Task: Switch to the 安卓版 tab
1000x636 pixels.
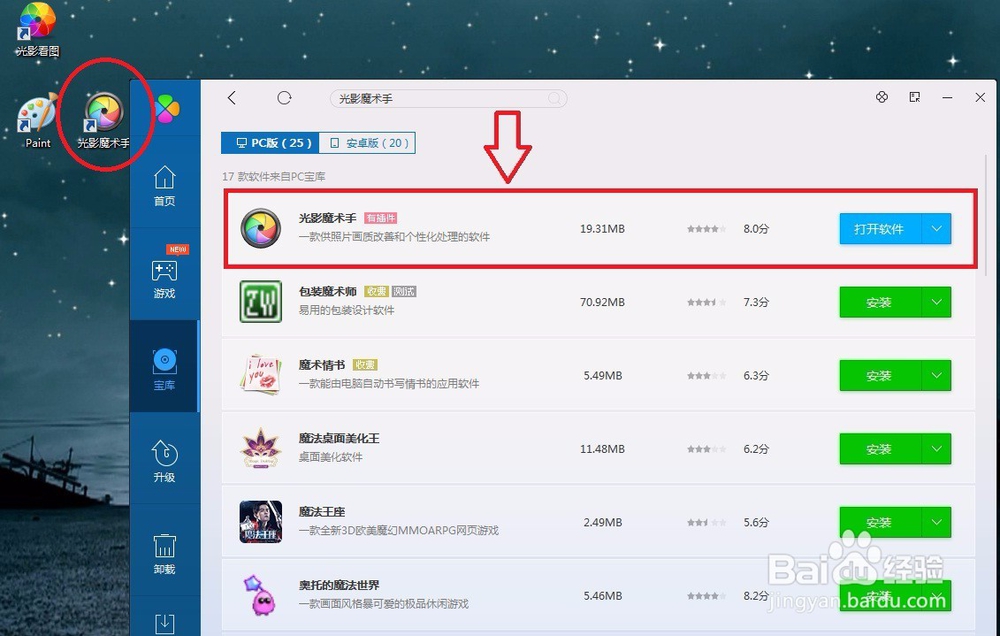Action: pos(368,142)
